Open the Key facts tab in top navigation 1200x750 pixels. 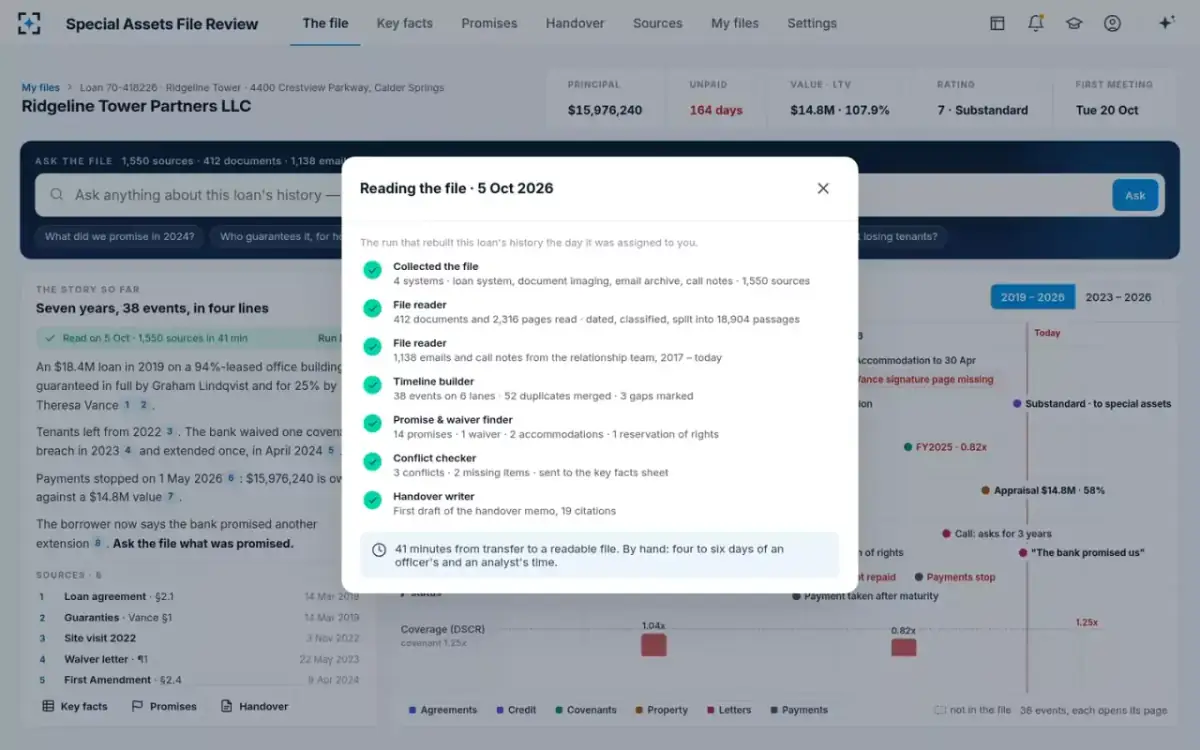[x=405, y=23]
